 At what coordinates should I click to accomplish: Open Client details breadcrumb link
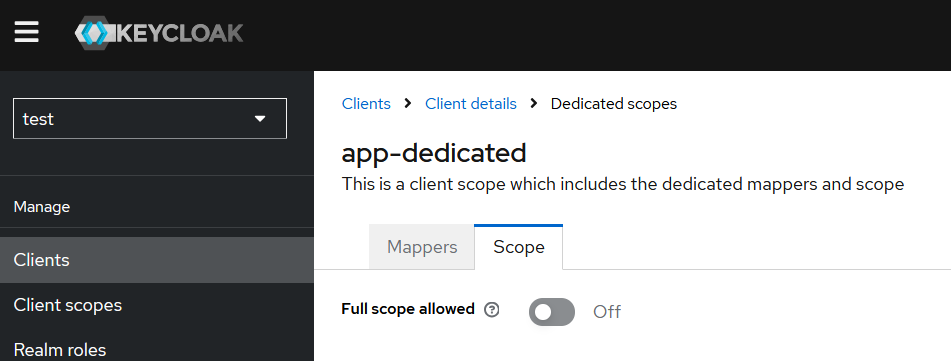(x=471, y=104)
